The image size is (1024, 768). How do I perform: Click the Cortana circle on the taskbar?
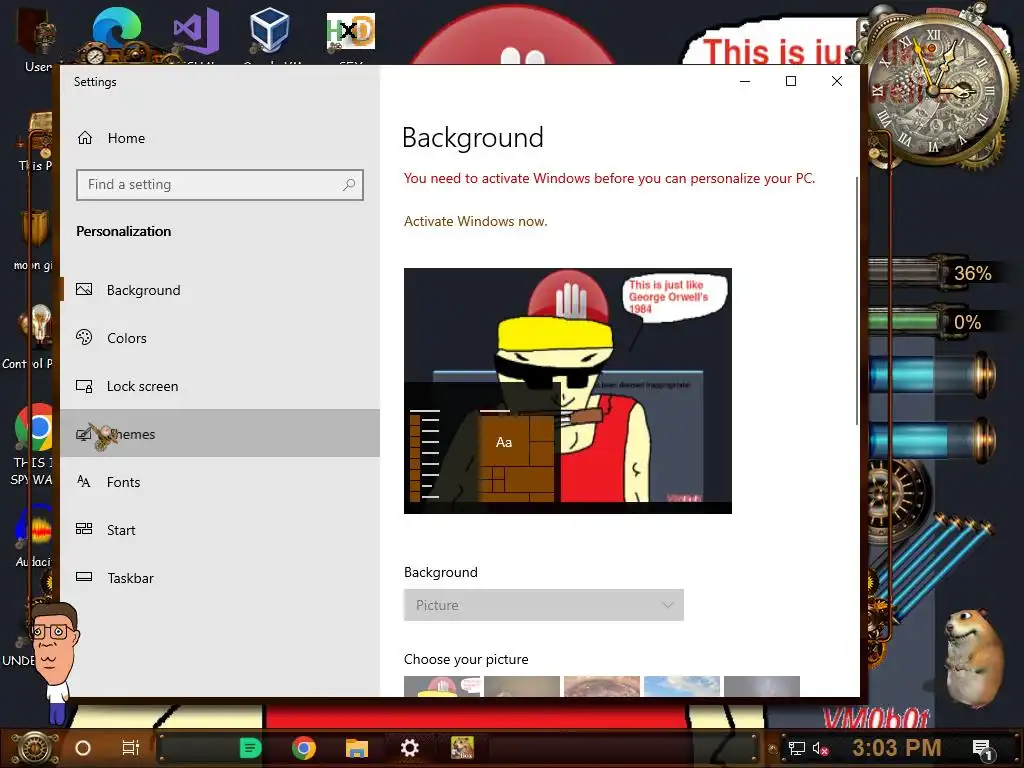click(83, 748)
